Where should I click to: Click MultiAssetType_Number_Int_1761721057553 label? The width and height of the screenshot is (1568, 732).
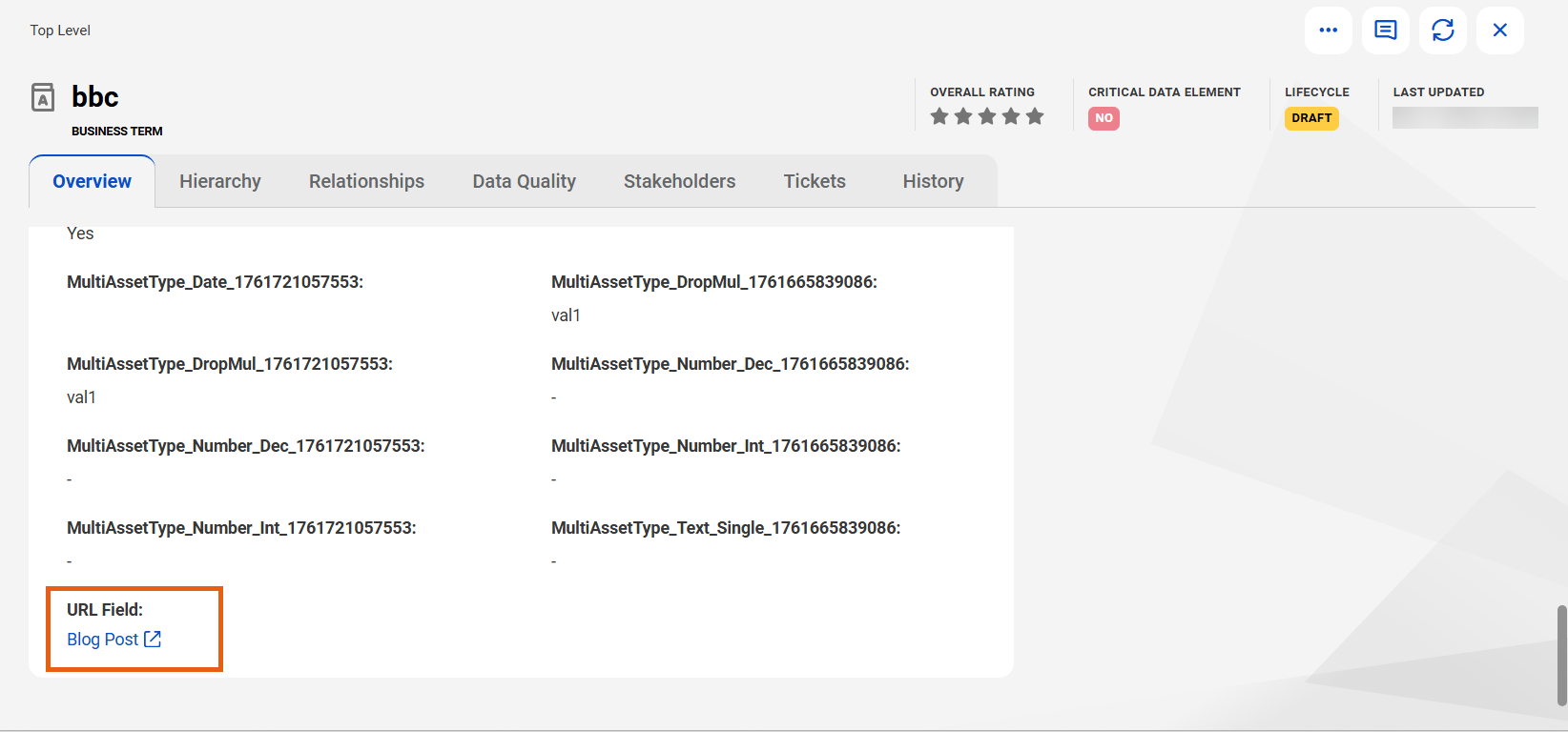pos(240,528)
